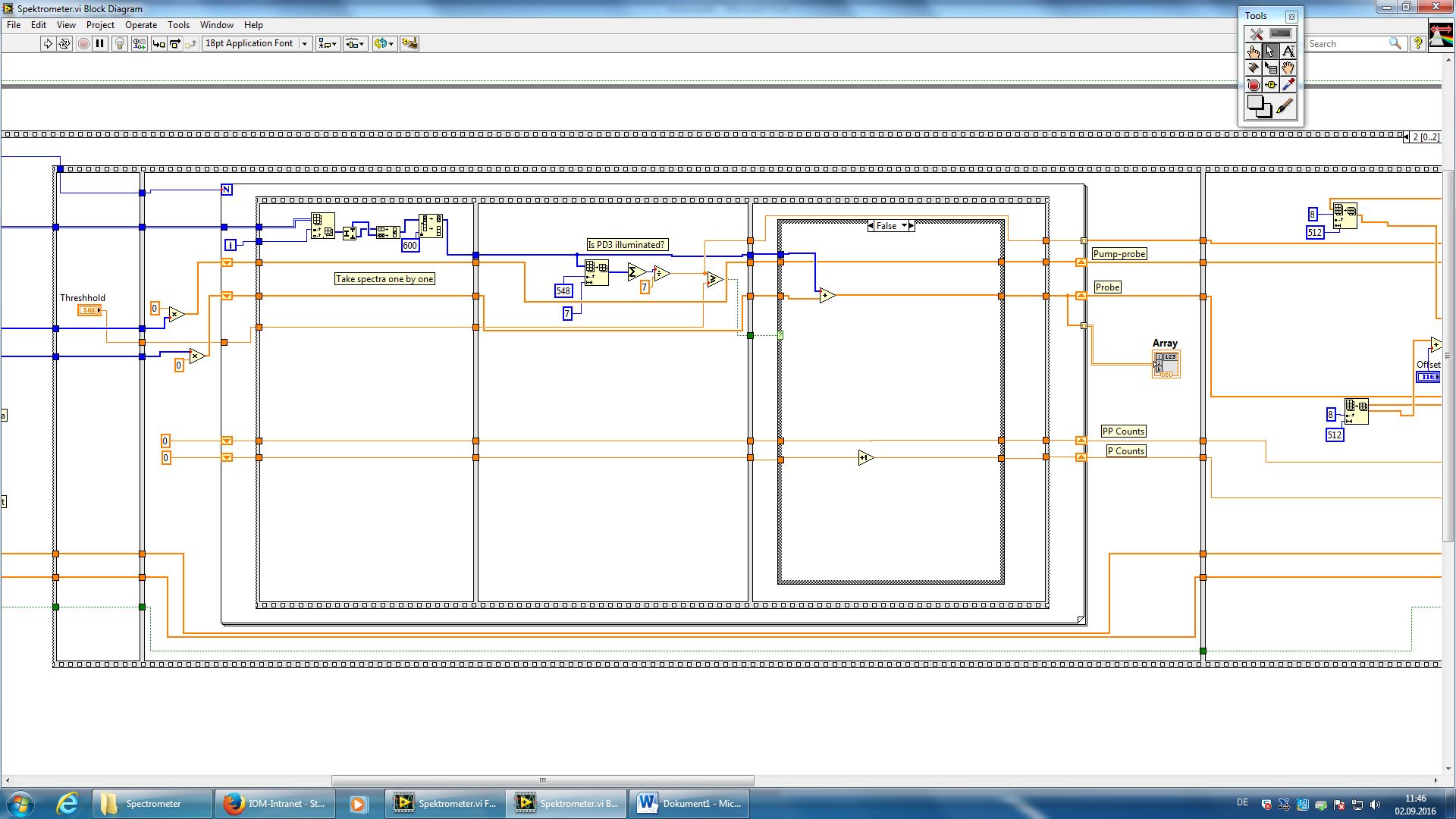Click the Run arrow button
Screen dimensions: 1456x819
[x=48, y=43]
